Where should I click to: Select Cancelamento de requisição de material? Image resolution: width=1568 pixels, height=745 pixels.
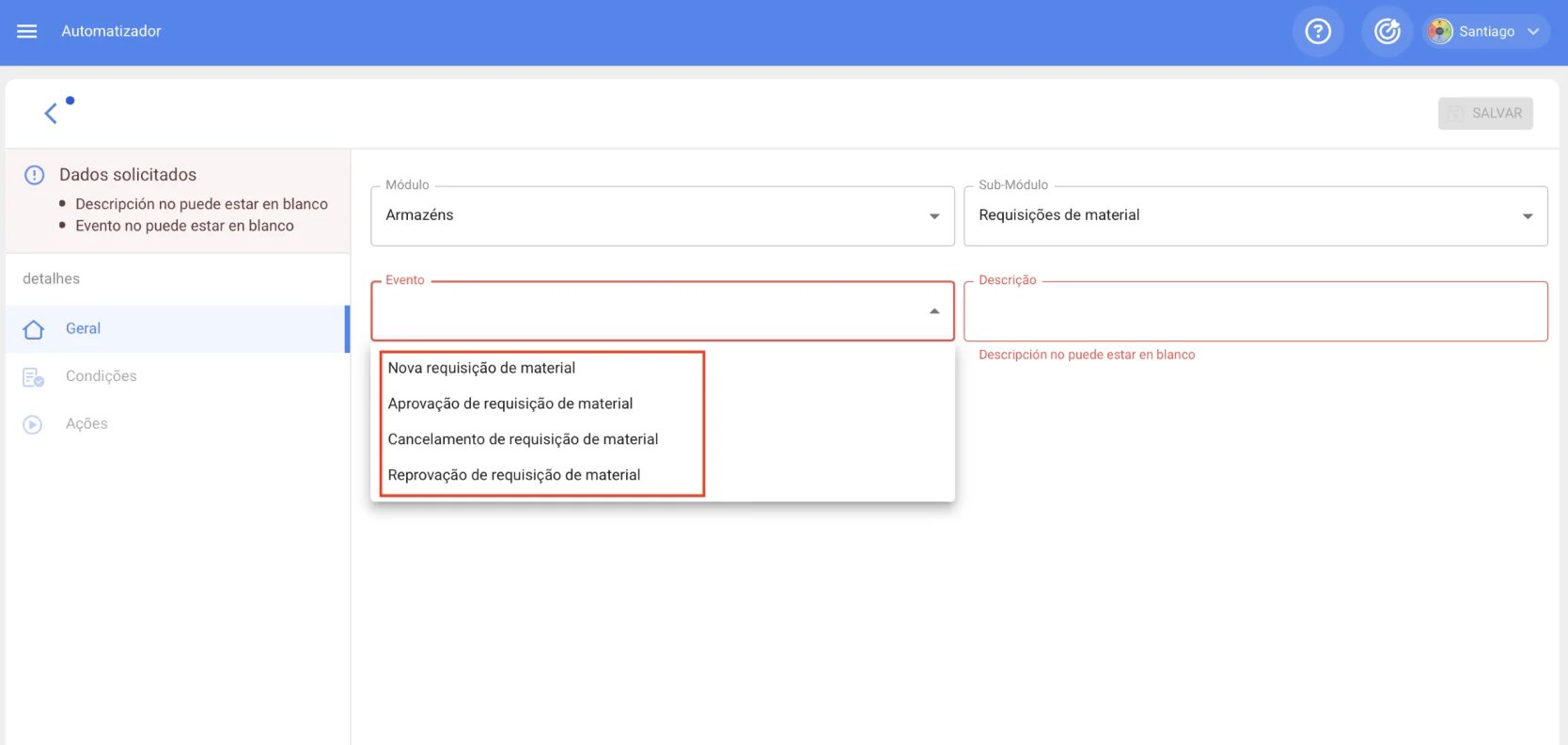[x=523, y=439]
